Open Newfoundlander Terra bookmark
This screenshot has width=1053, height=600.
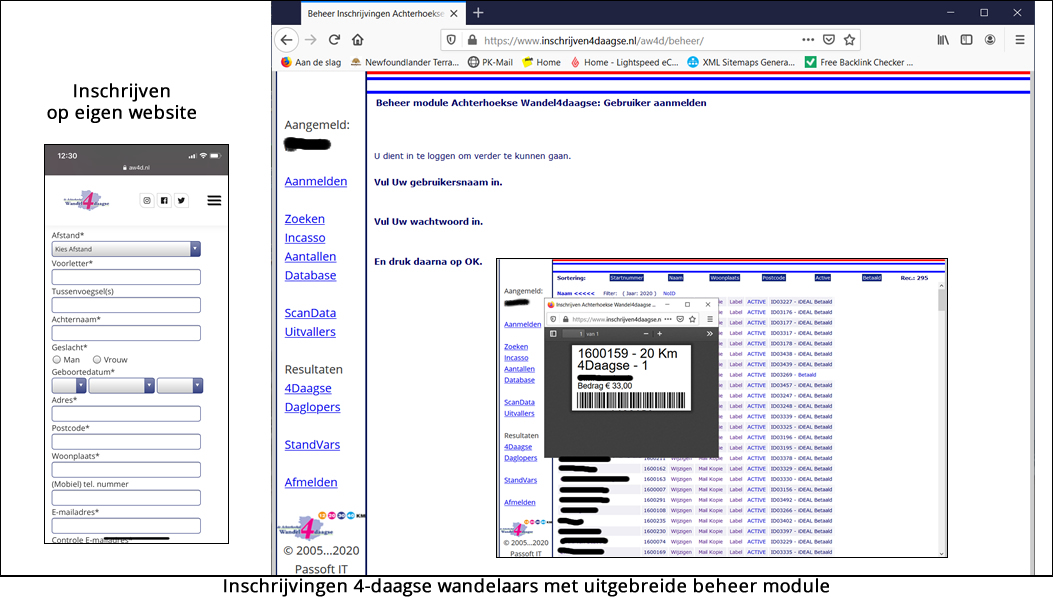click(405, 62)
